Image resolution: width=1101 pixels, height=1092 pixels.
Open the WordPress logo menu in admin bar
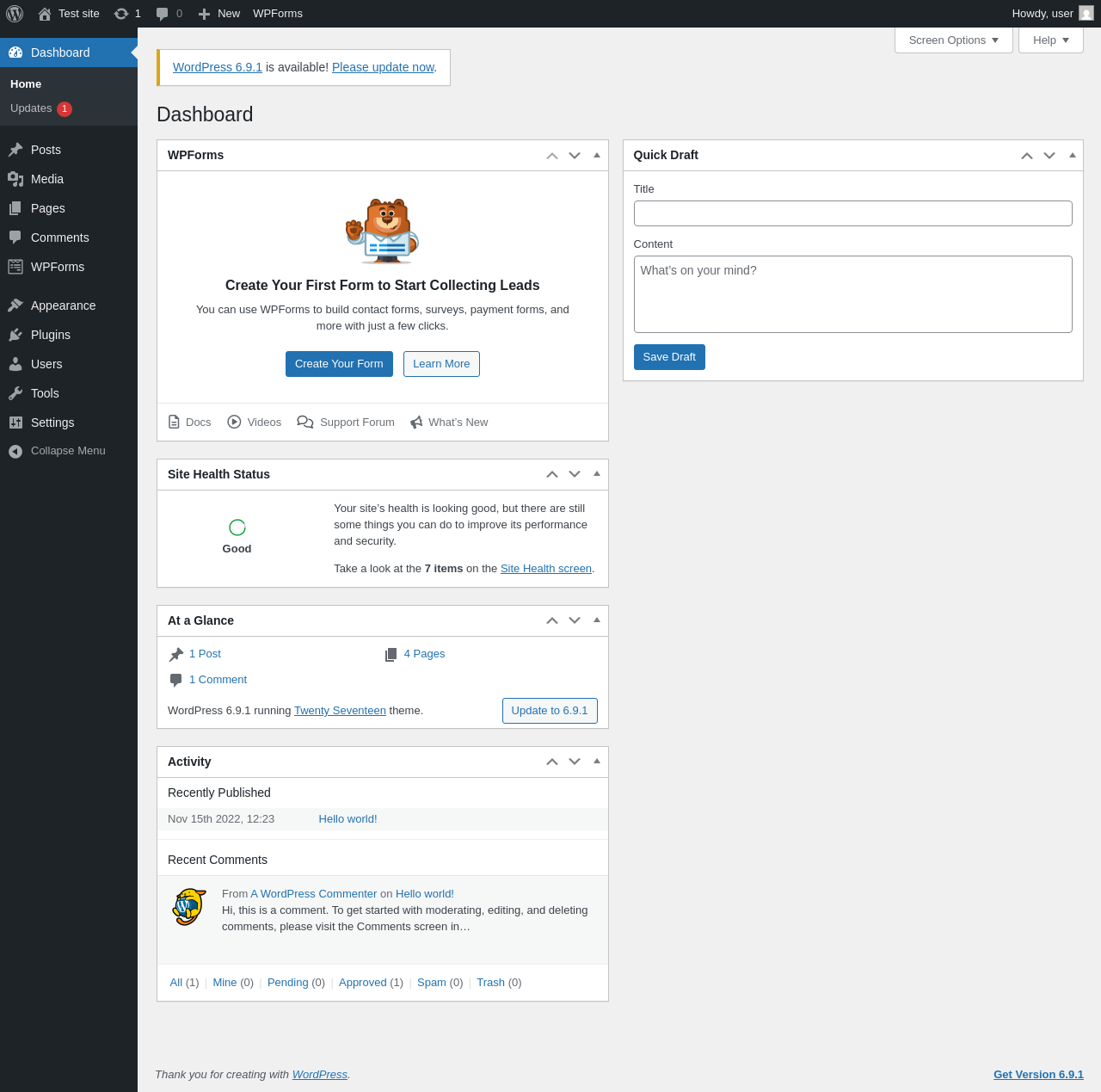coord(15,14)
